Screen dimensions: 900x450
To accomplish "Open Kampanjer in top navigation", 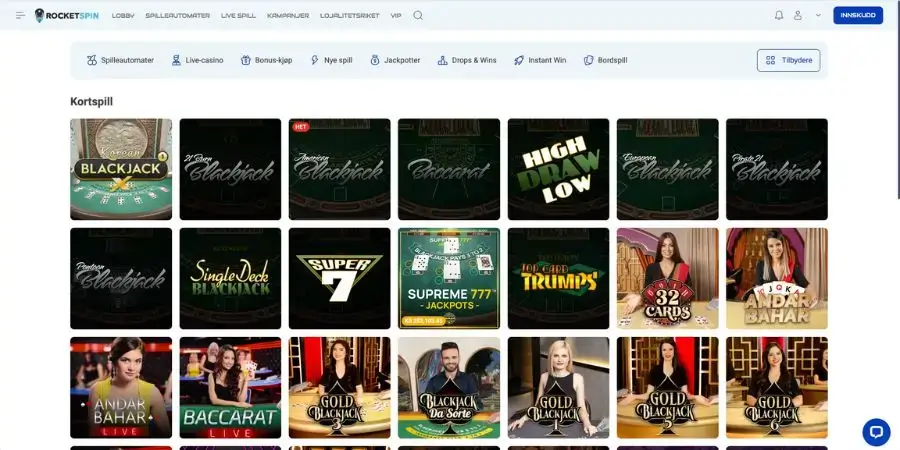I will (x=288, y=15).
